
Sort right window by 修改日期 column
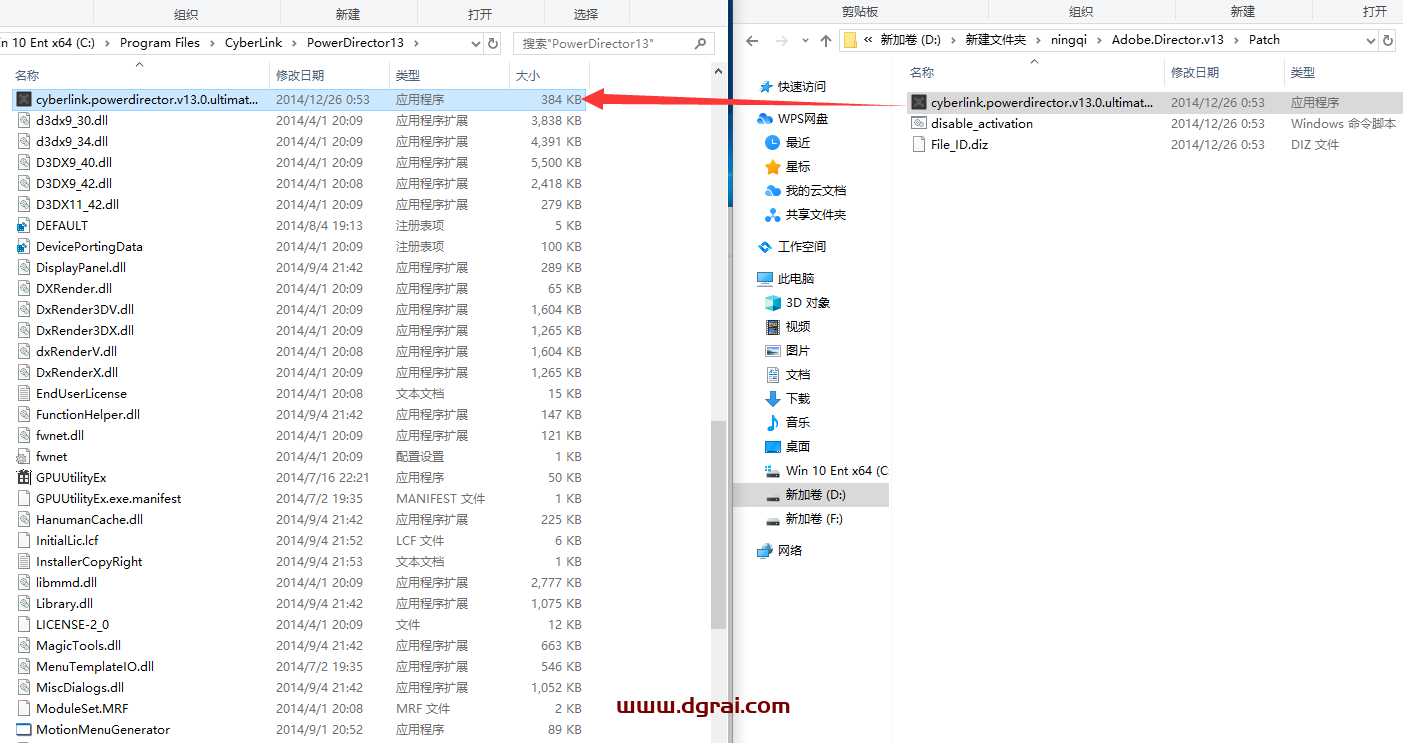[x=1224, y=73]
